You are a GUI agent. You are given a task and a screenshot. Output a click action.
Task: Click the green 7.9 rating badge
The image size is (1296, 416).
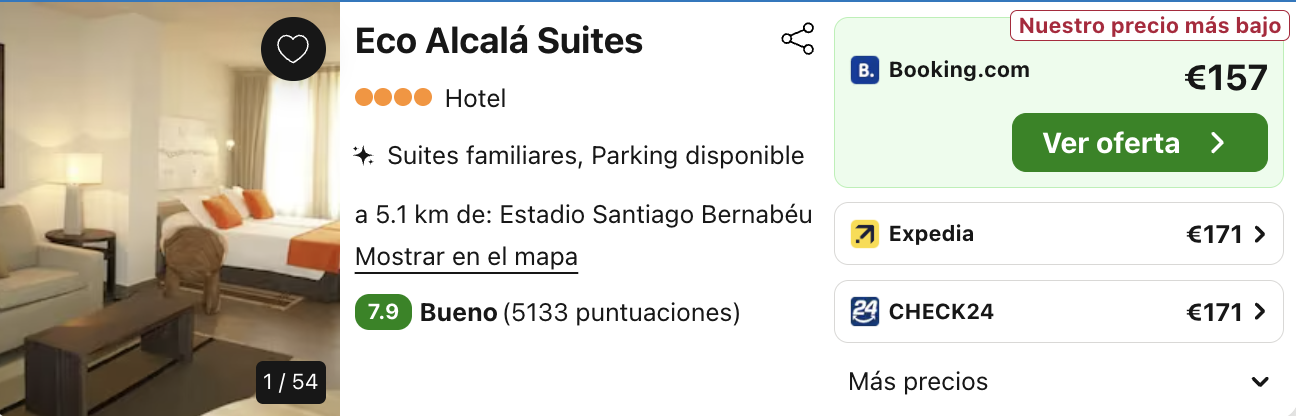coord(383,312)
